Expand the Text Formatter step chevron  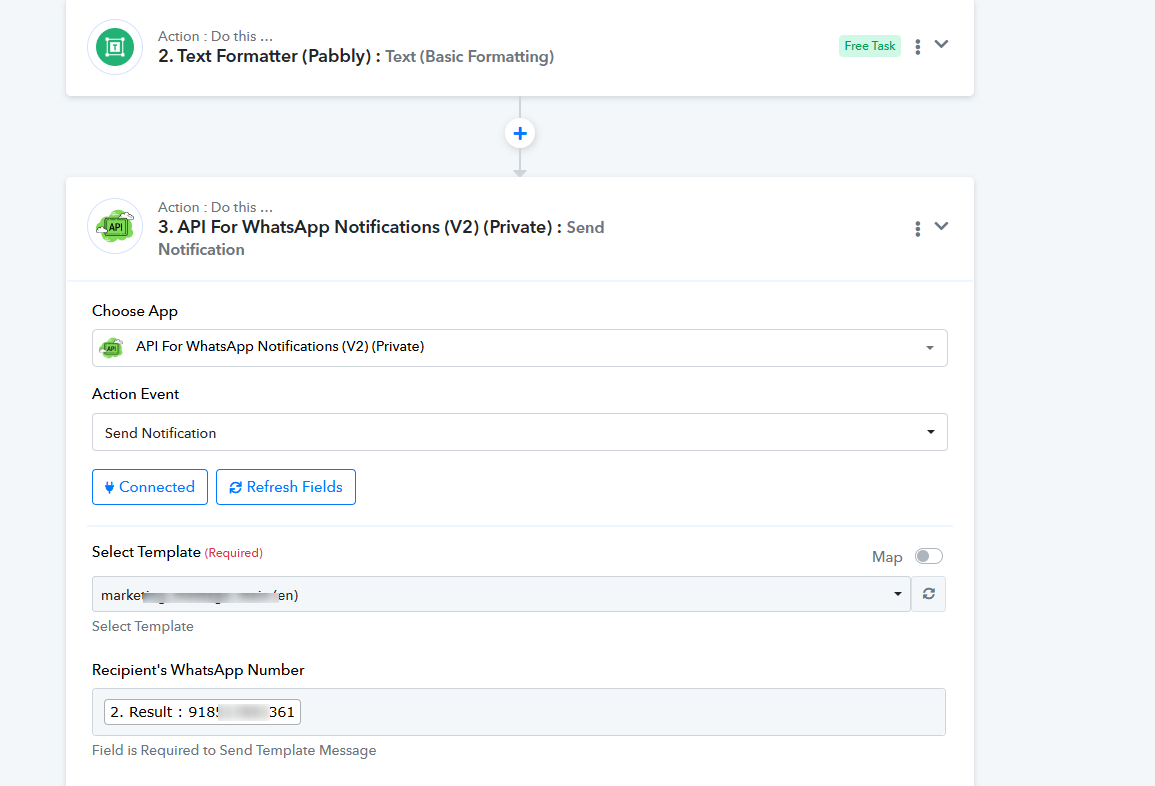point(941,44)
